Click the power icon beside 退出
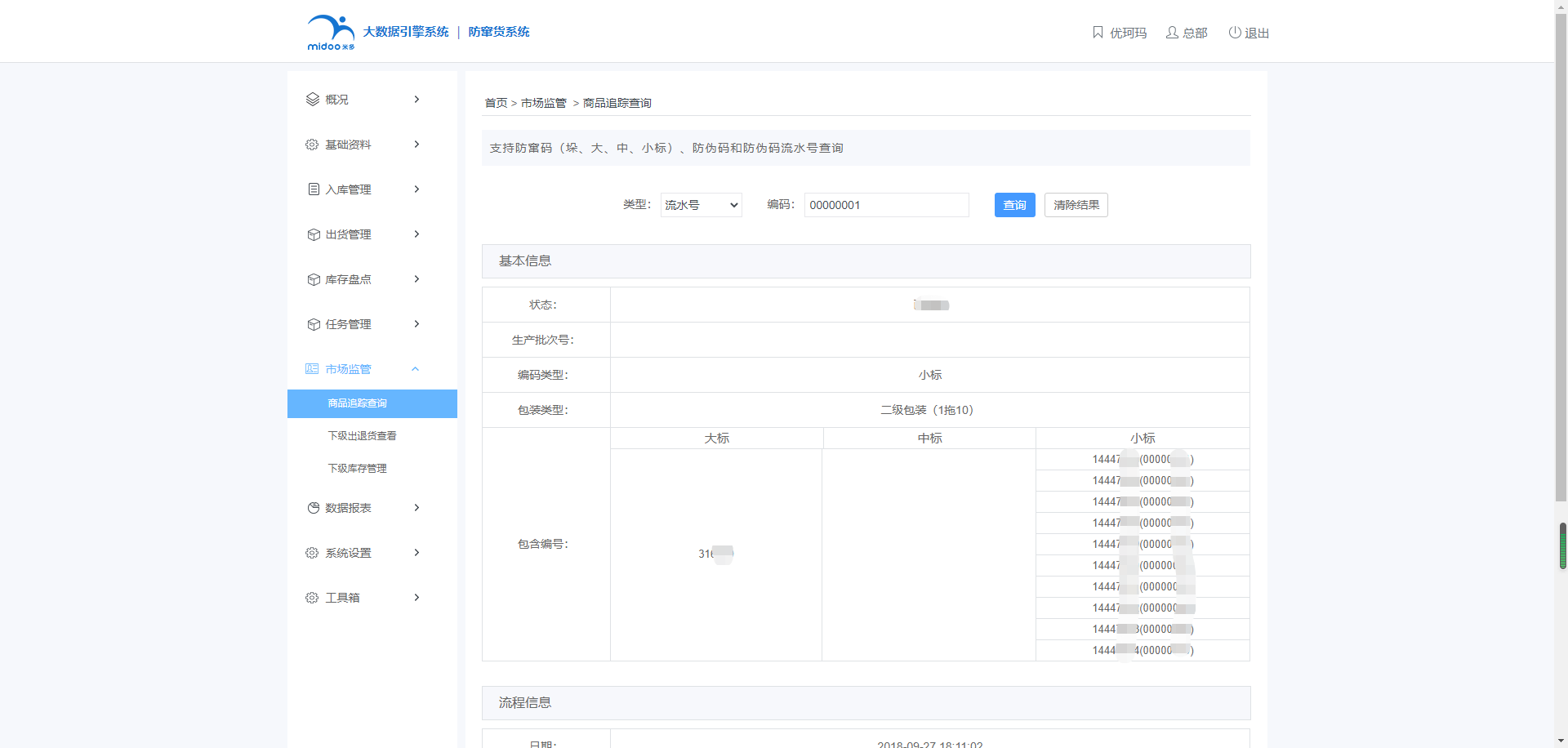Viewport: 1568px width, 748px height. (x=1235, y=33)
